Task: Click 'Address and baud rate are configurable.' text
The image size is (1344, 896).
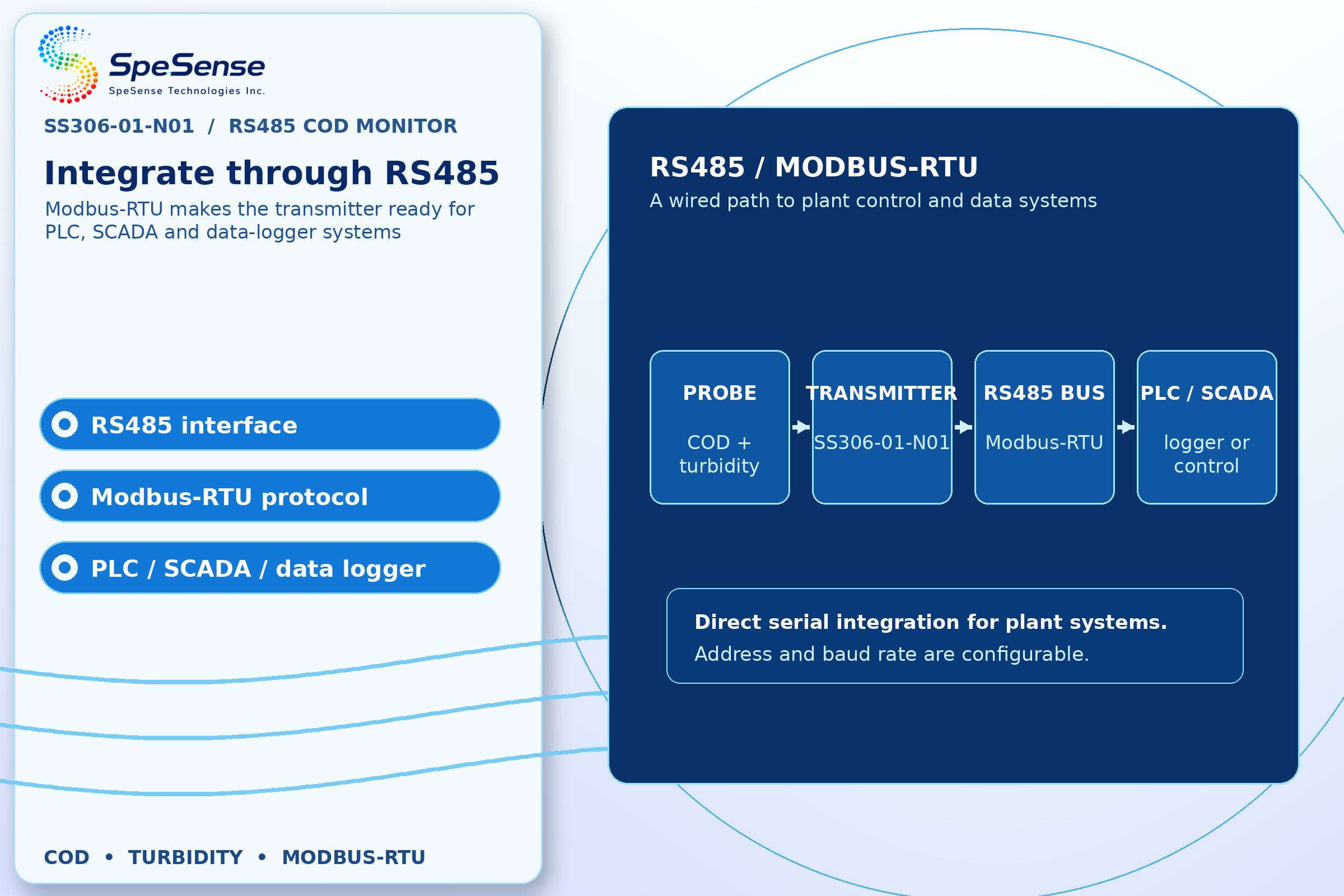Action: [x=892, y=654]
